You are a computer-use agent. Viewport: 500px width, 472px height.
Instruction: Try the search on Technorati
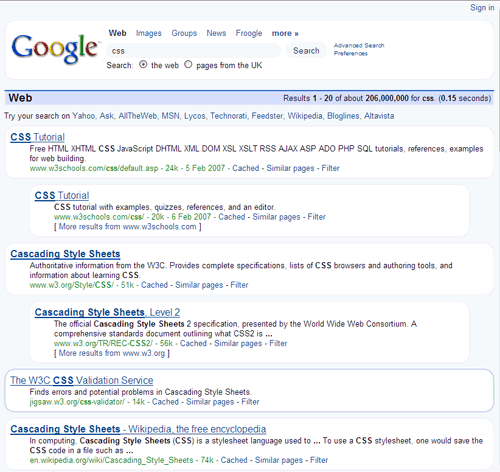[x=228, y=116]
